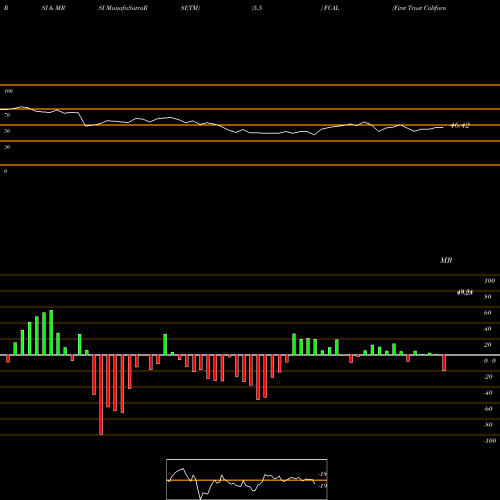Click the -18 label in mini chart
The image size is (500, 500).
click(x=323, y=474)
